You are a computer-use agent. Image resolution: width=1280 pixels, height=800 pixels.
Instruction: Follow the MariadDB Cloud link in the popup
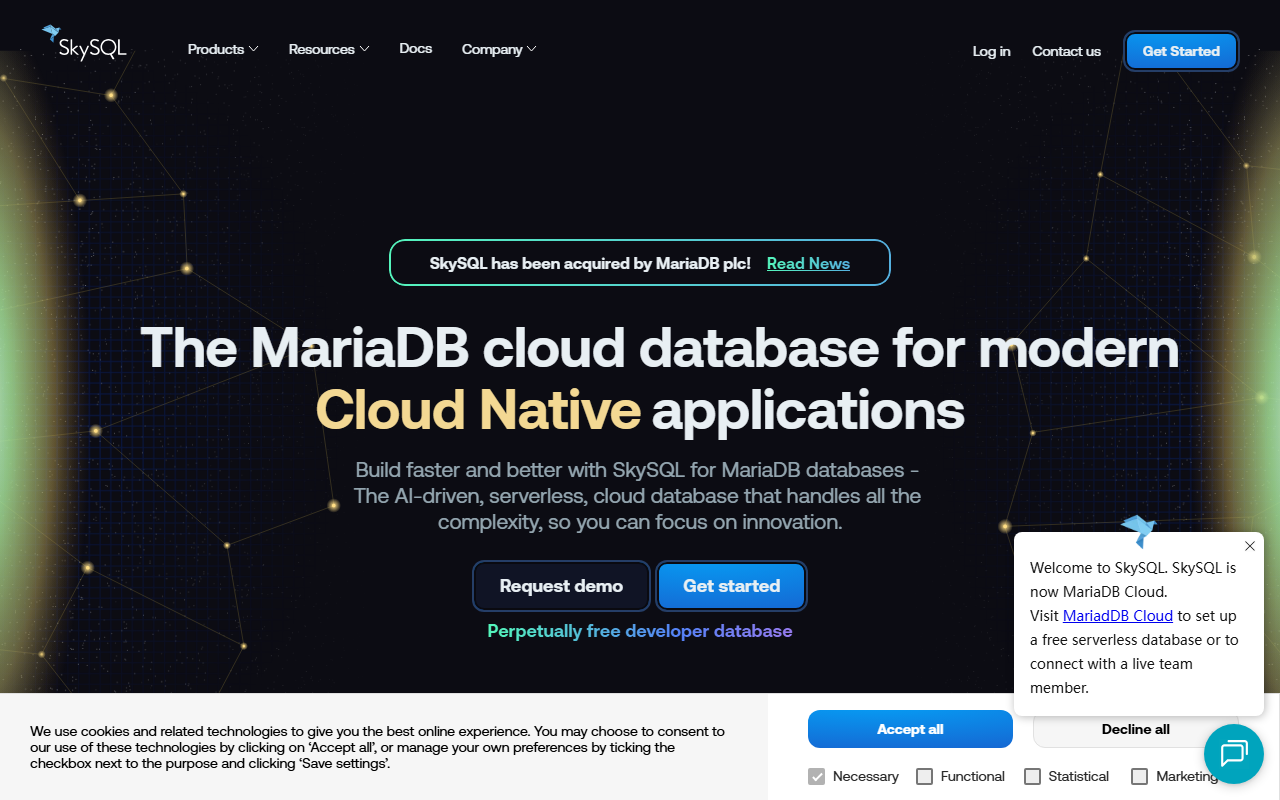pos(1118,616)
